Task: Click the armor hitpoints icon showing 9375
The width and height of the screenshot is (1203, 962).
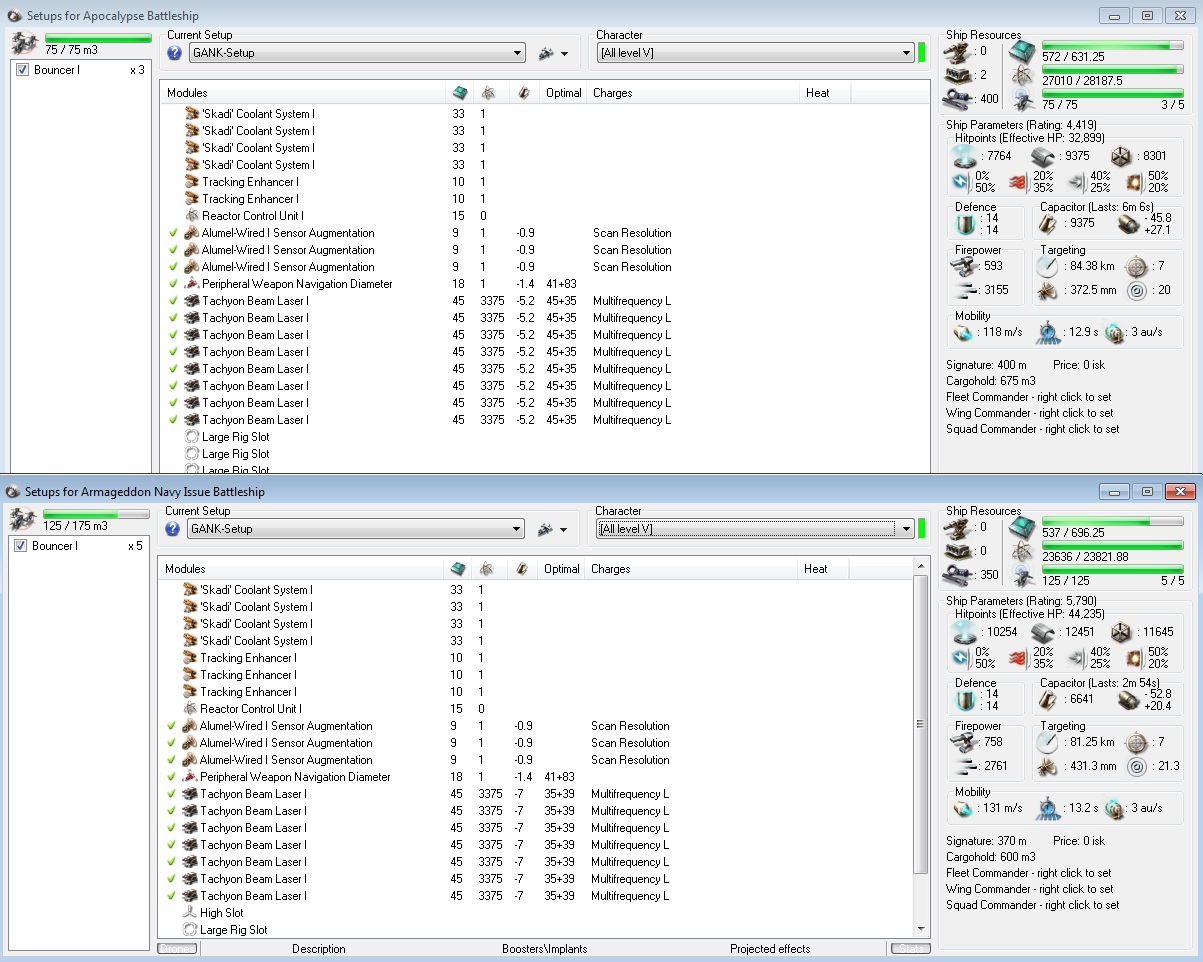Action: (x=1043, y=156)
